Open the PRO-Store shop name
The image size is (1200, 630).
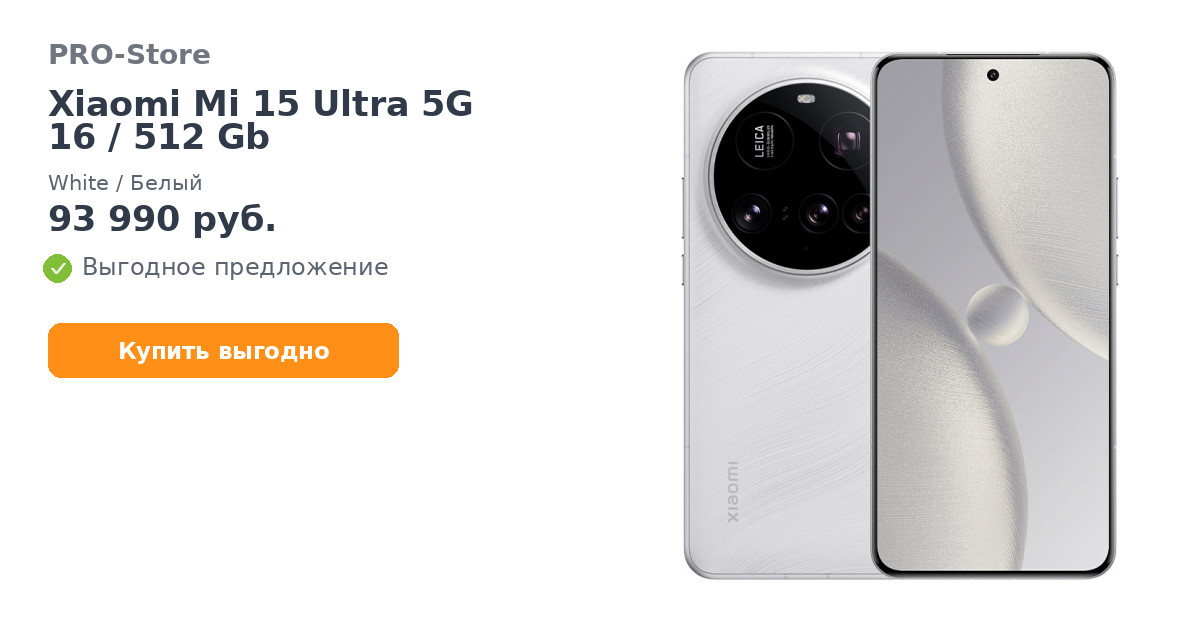[x=129, y=55]
